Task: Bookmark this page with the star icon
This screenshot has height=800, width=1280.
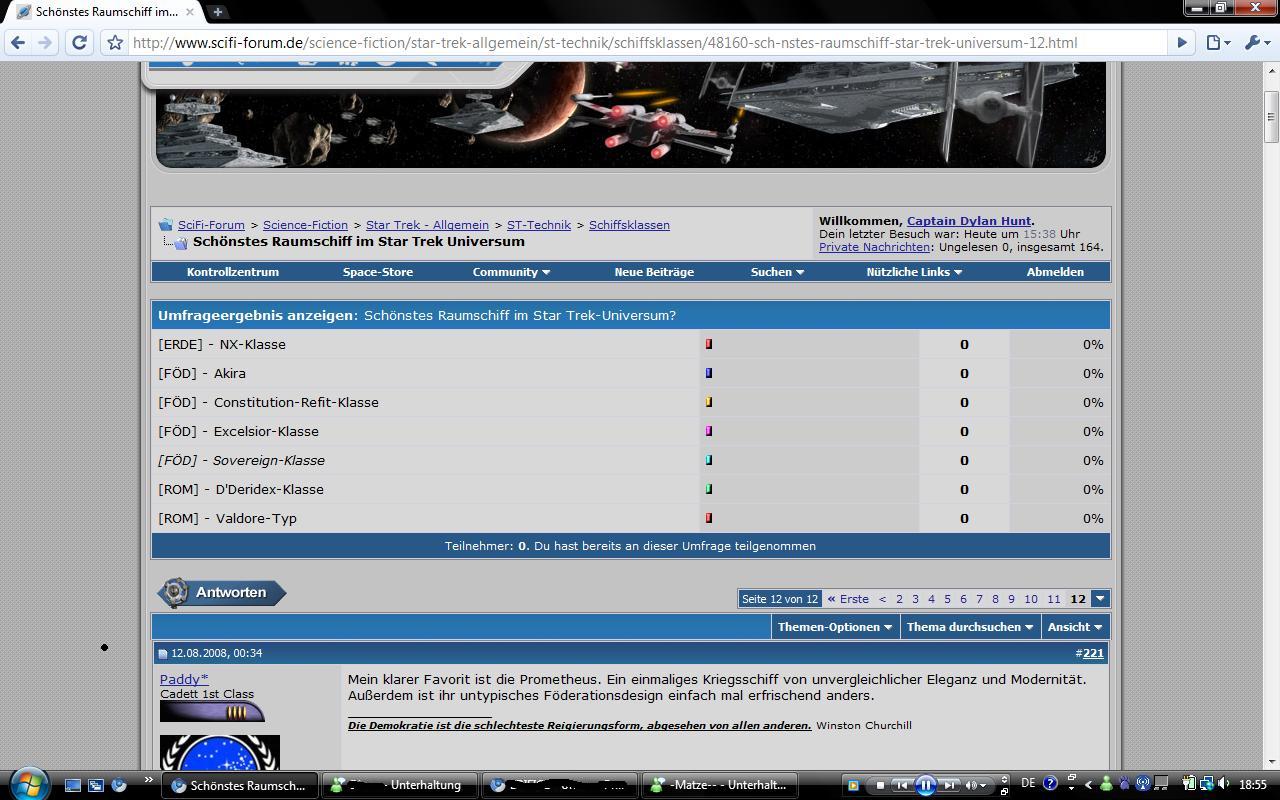Action: click(x=116, y=43)
